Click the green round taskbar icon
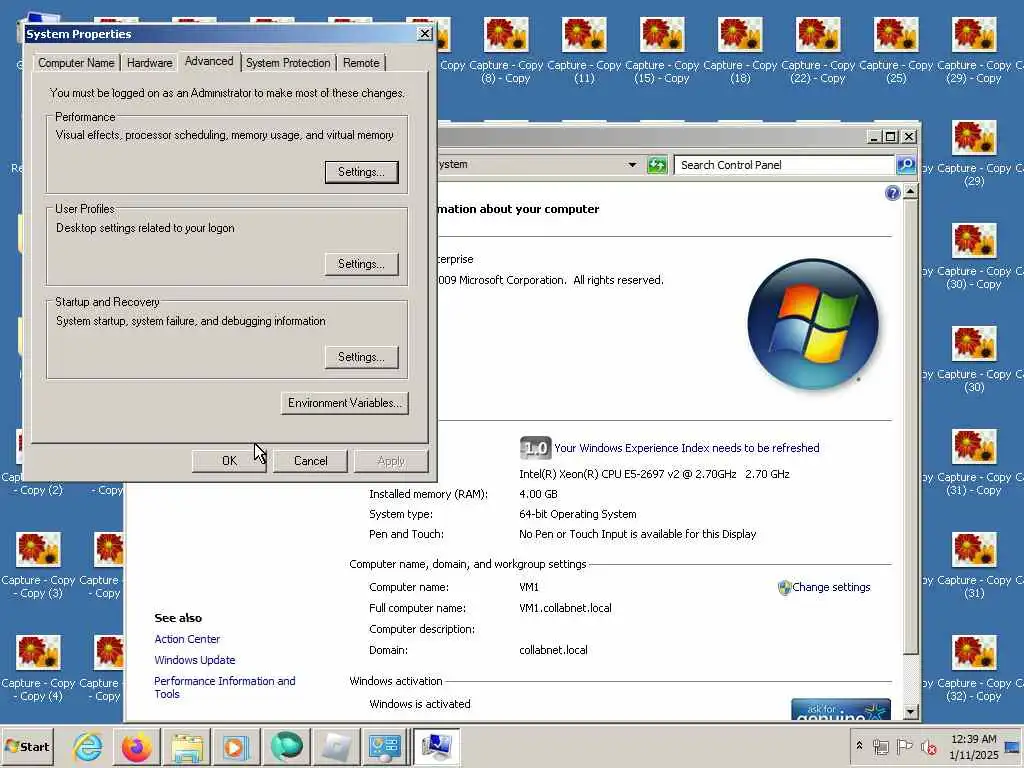The image size is (1024, 768). pyautogui.click(x=286, y=746)
